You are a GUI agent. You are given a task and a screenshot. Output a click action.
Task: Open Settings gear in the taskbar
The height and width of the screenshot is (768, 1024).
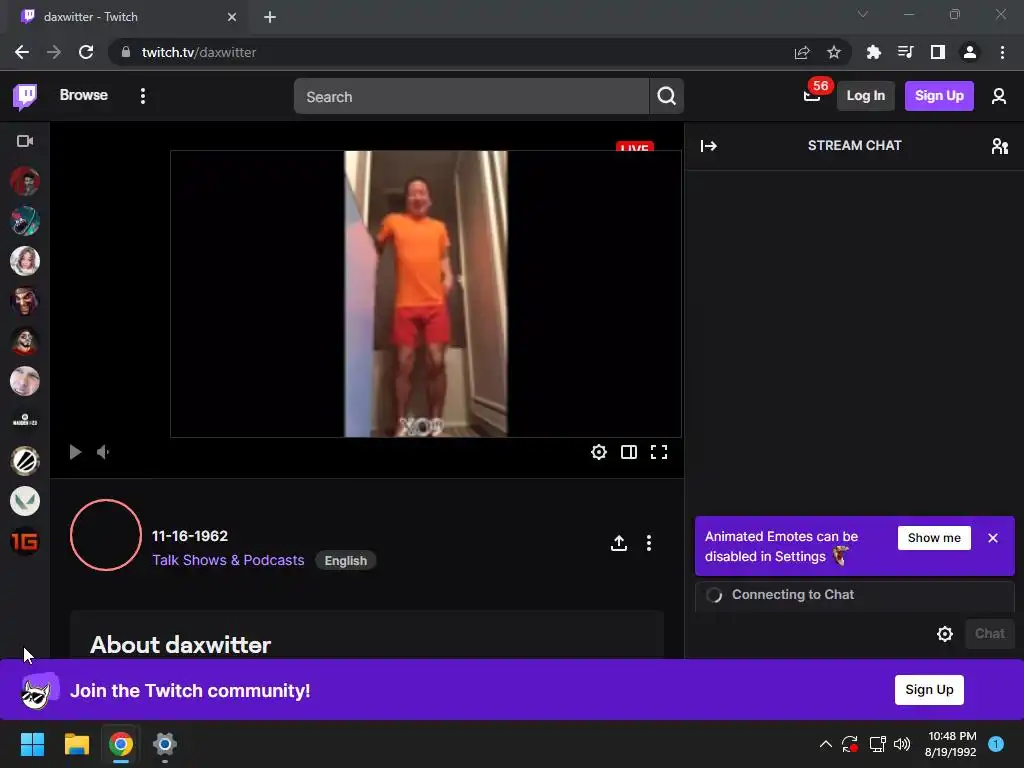click(165, 744)
